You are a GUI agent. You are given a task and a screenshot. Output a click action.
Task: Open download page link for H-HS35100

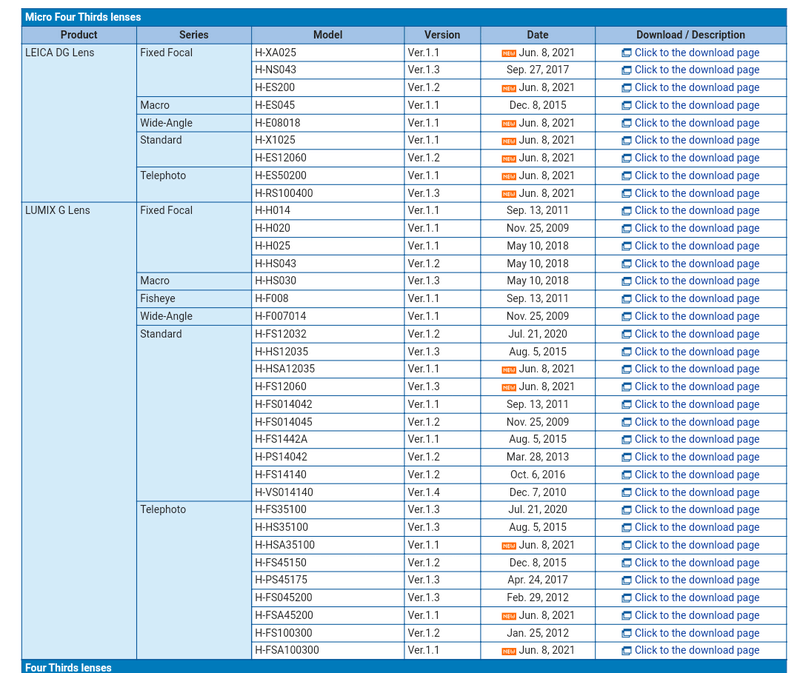(x=696, y=528)
